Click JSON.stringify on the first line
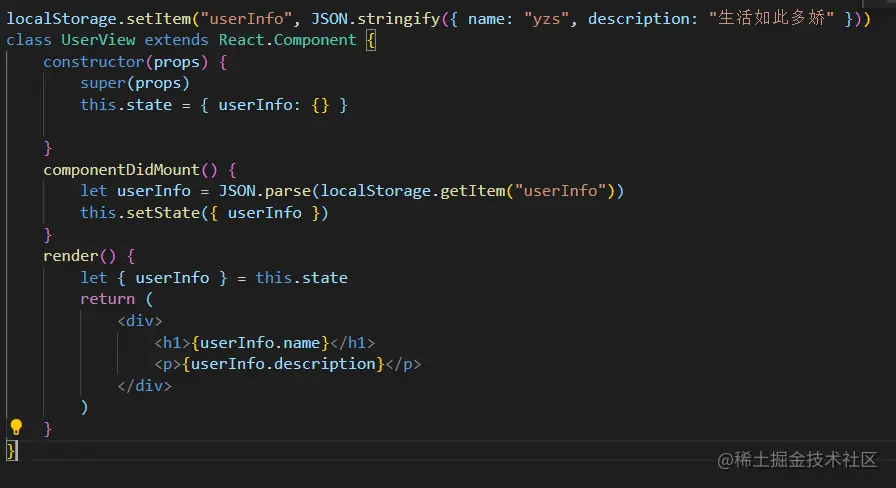The height and width of the screenshot is (488, 896). 375,19
